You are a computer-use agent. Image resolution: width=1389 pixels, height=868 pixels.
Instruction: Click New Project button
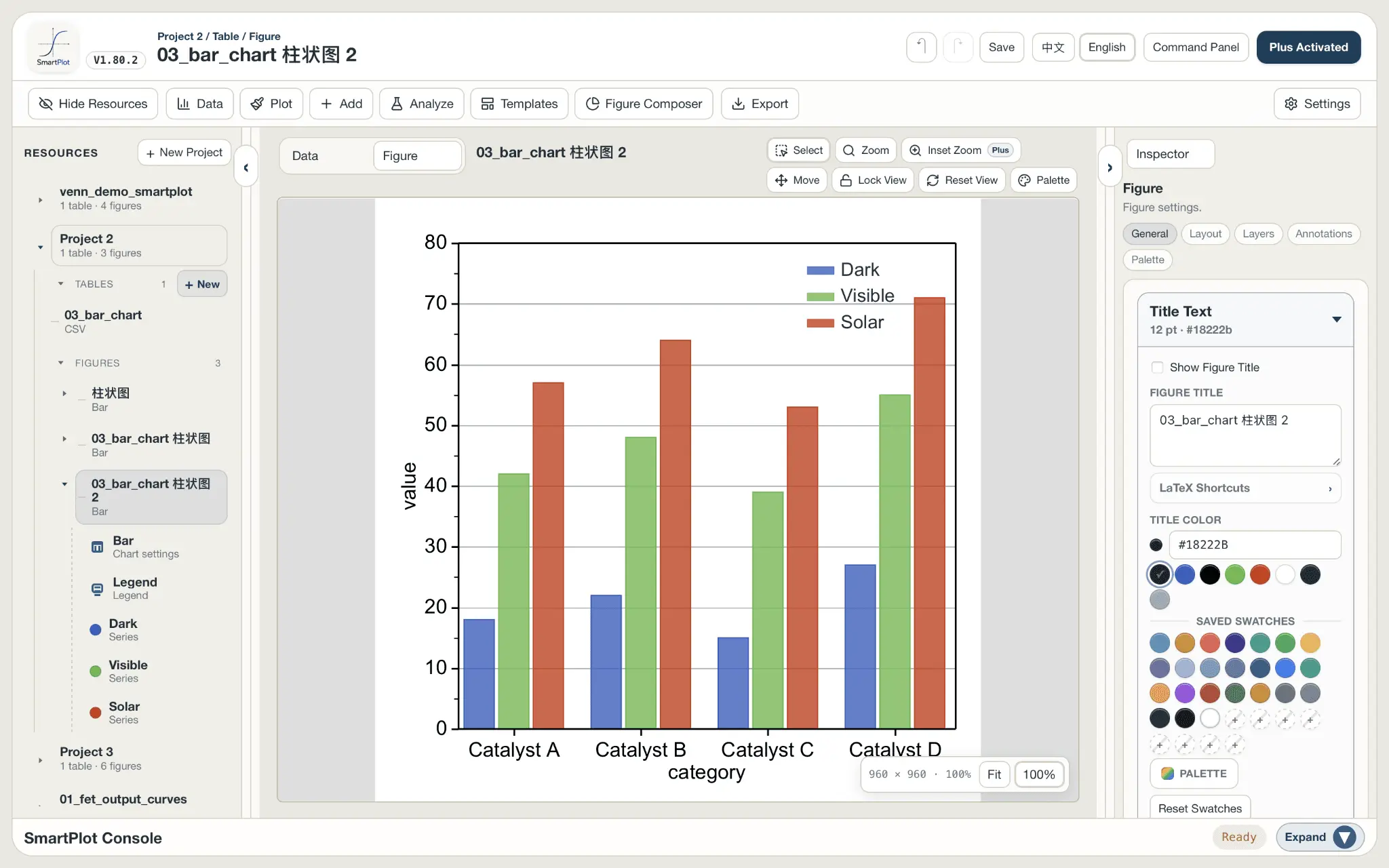[184, 153]
